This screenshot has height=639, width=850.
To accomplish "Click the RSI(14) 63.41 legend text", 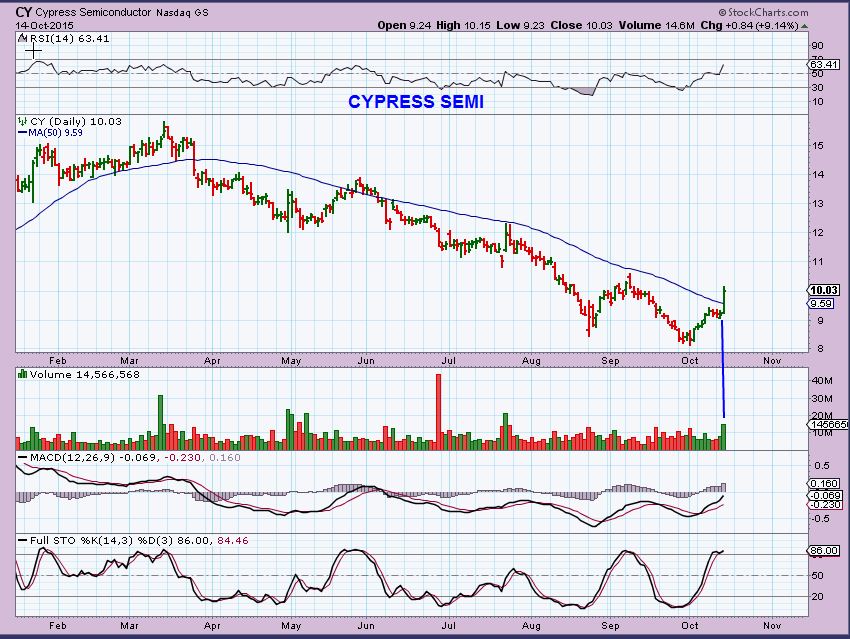I will click(x=69, y=39).
